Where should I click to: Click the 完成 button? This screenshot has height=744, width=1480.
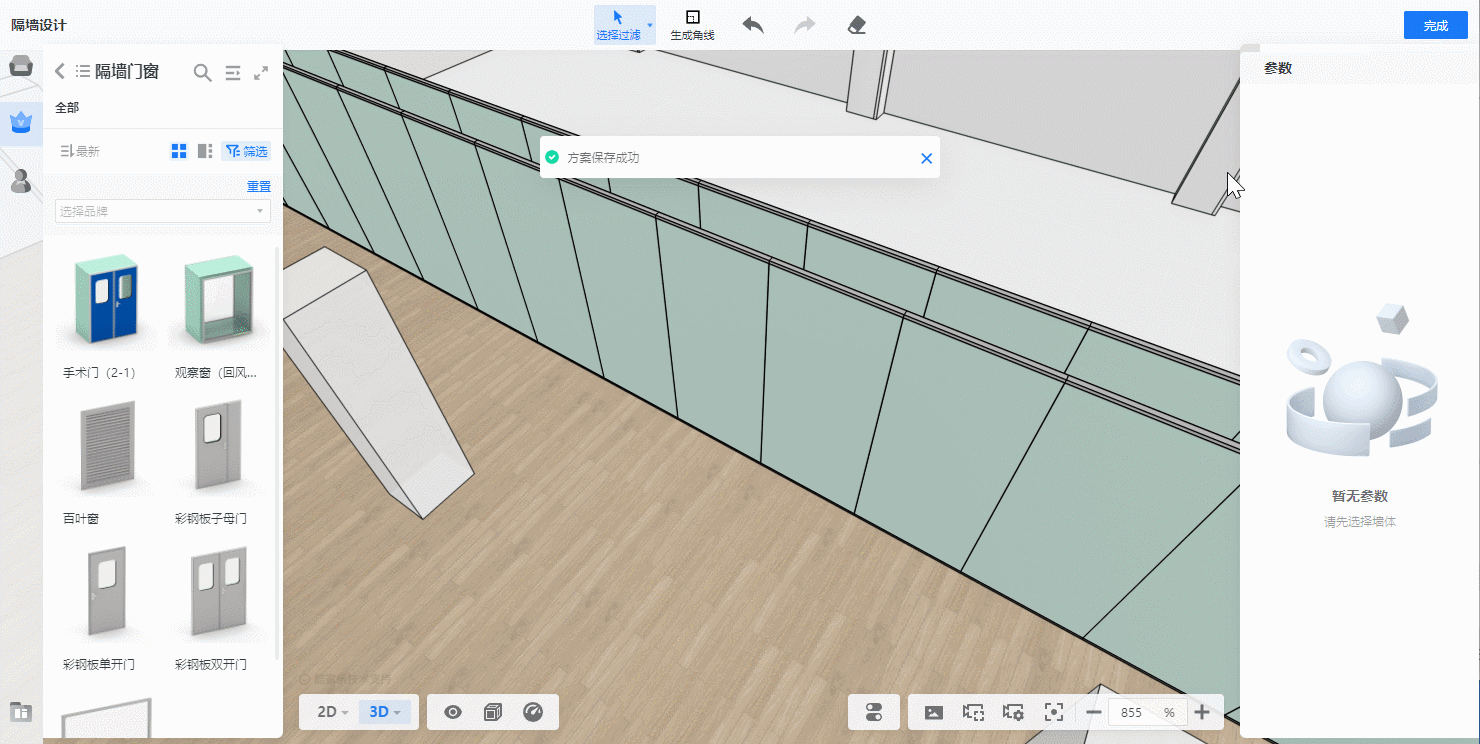click(x=1435, y=25)
